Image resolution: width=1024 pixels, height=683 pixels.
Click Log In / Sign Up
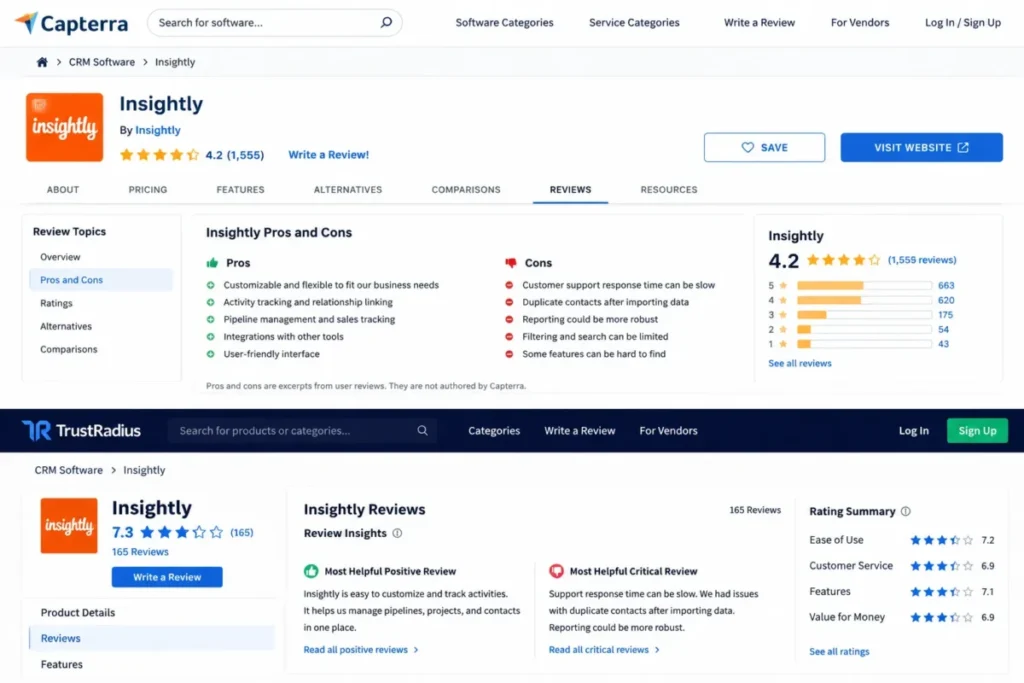963,23
